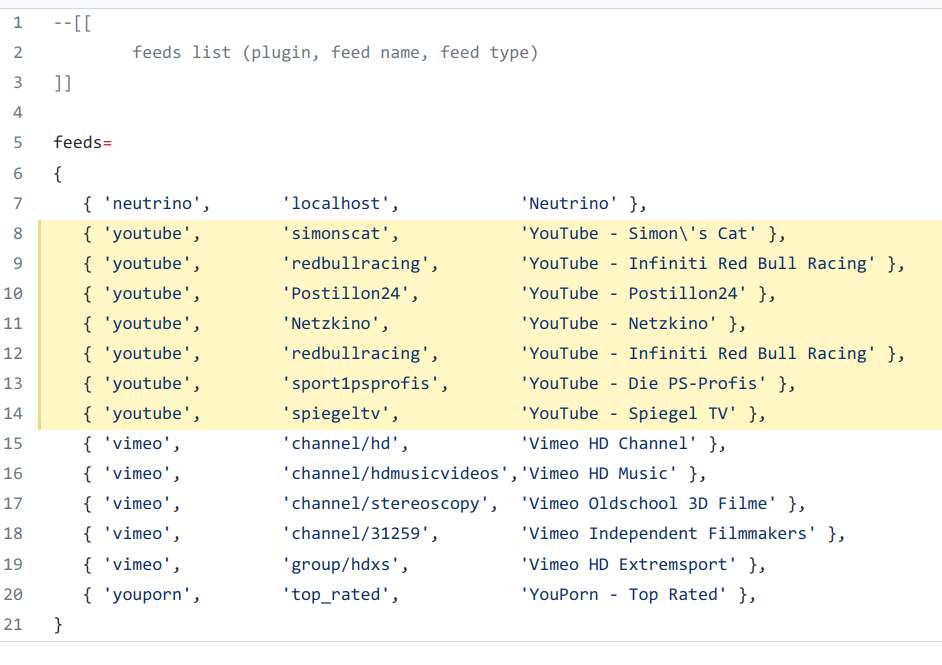Click the comment text 'feeds list'

click(181, 52)
